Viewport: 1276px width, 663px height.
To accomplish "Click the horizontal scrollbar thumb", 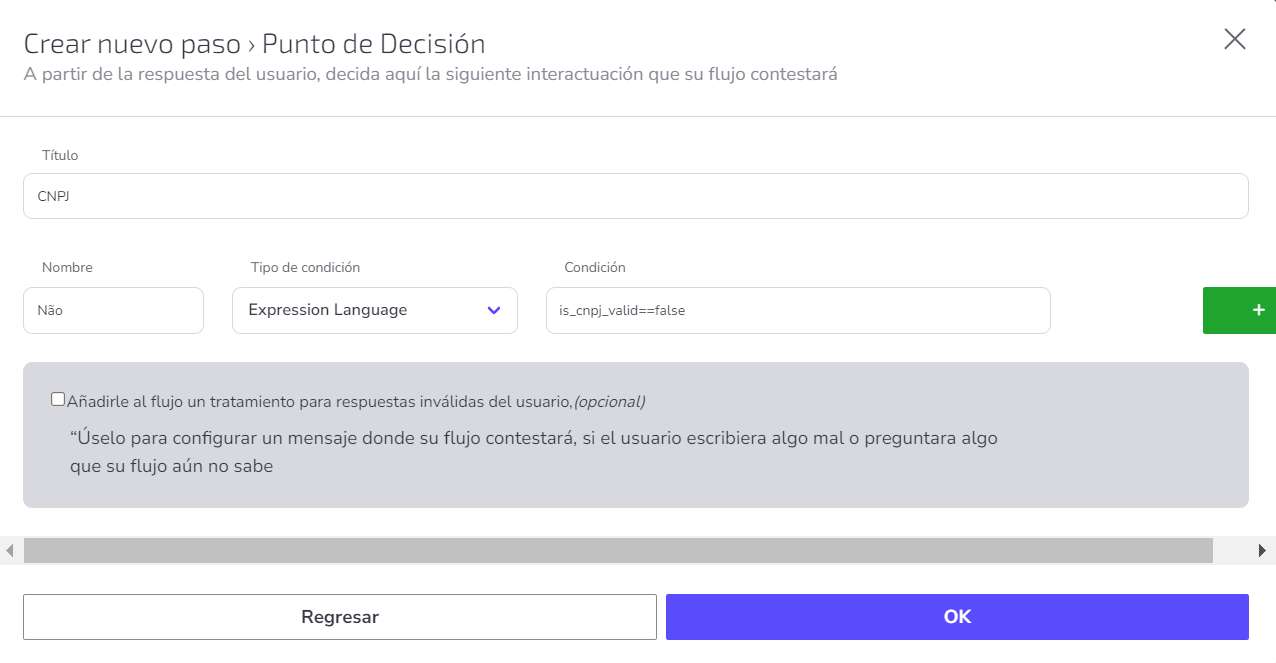I will [618, 551].
